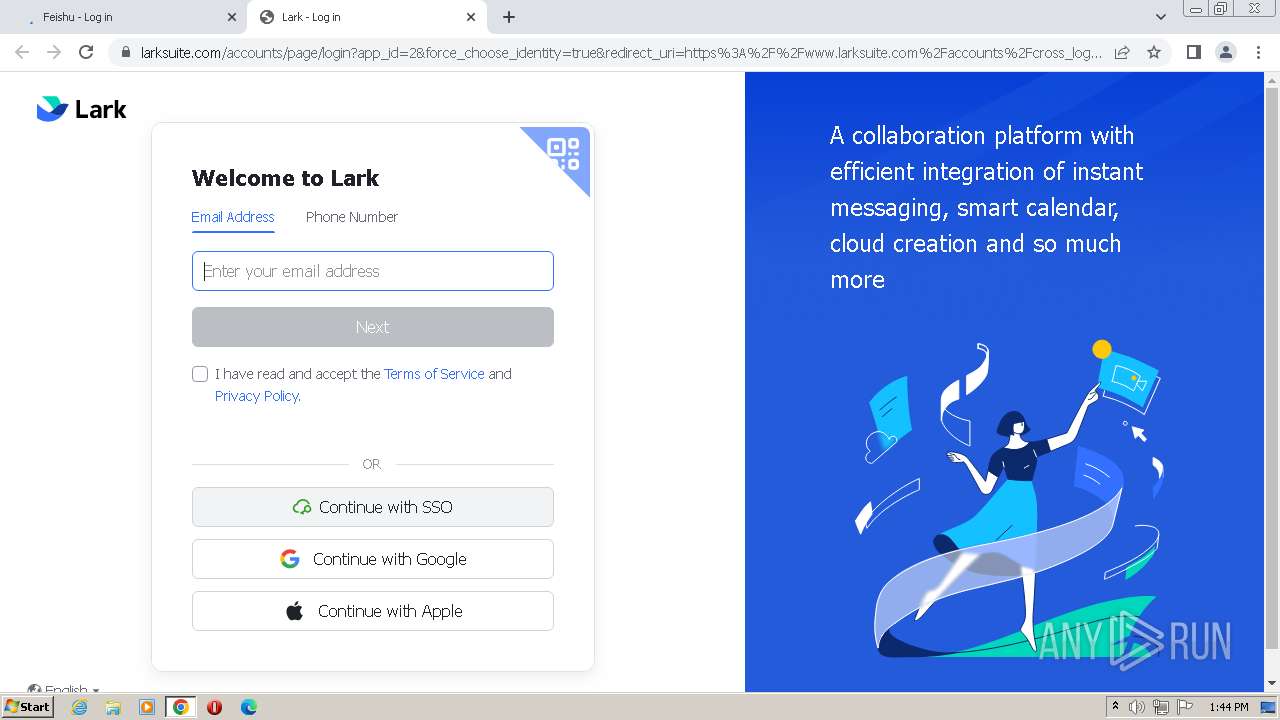Click the Lark logo

(81, 109)
